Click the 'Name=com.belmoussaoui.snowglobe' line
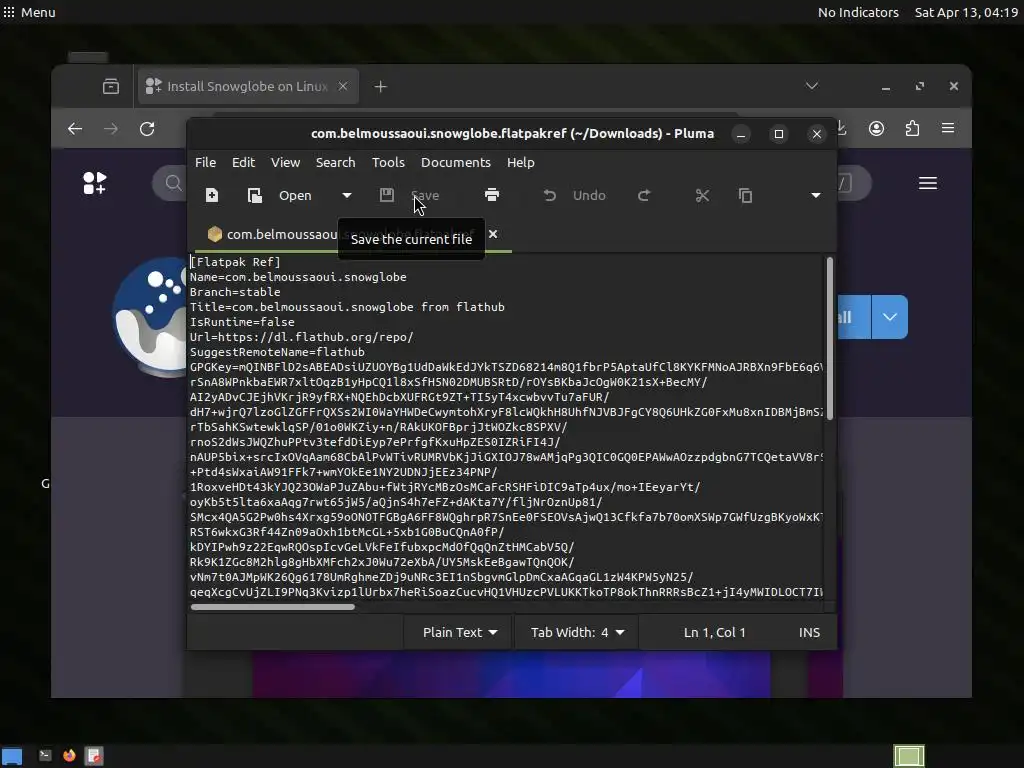 click(298, 277)
